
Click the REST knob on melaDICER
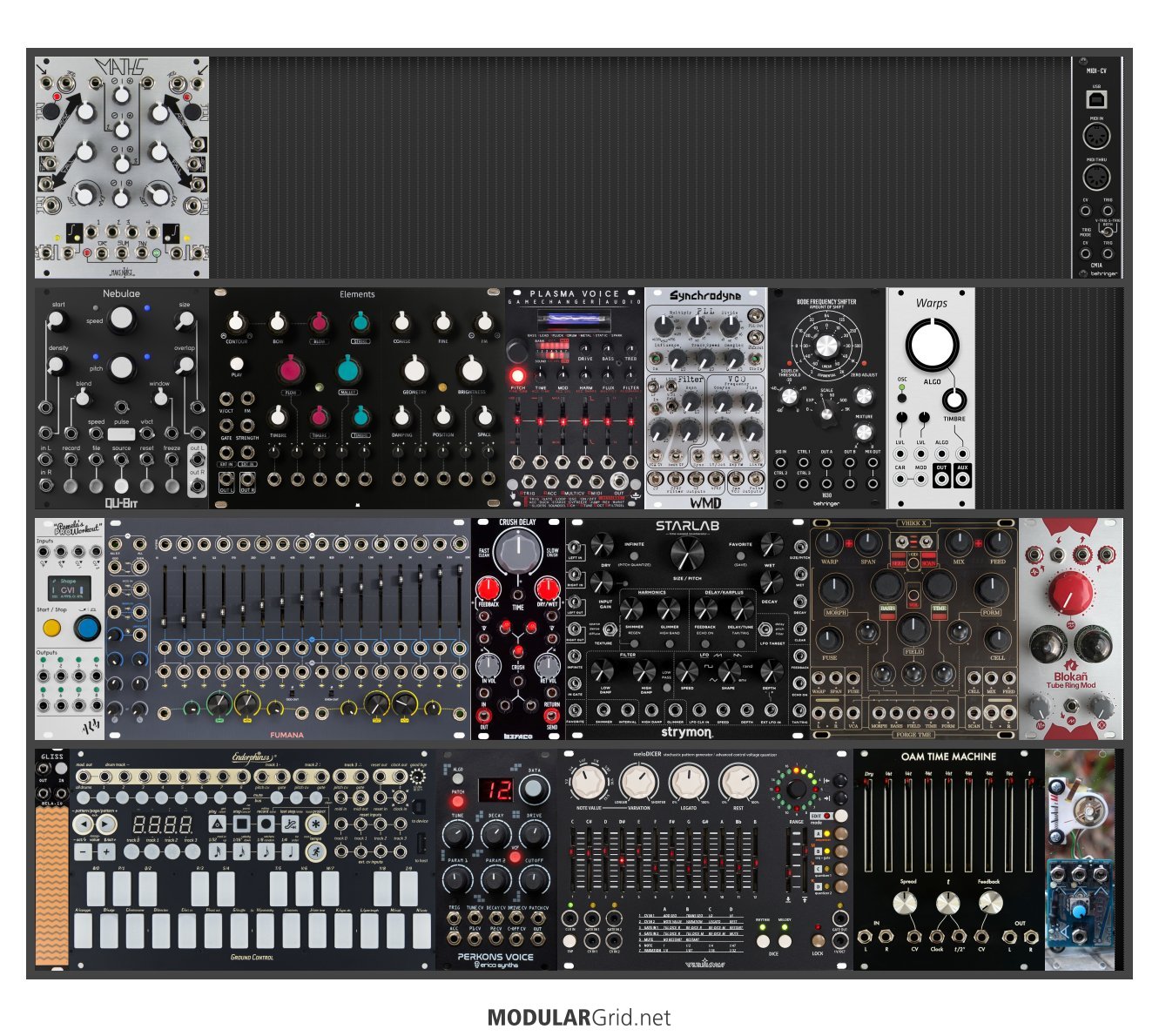tap(738, 782)
